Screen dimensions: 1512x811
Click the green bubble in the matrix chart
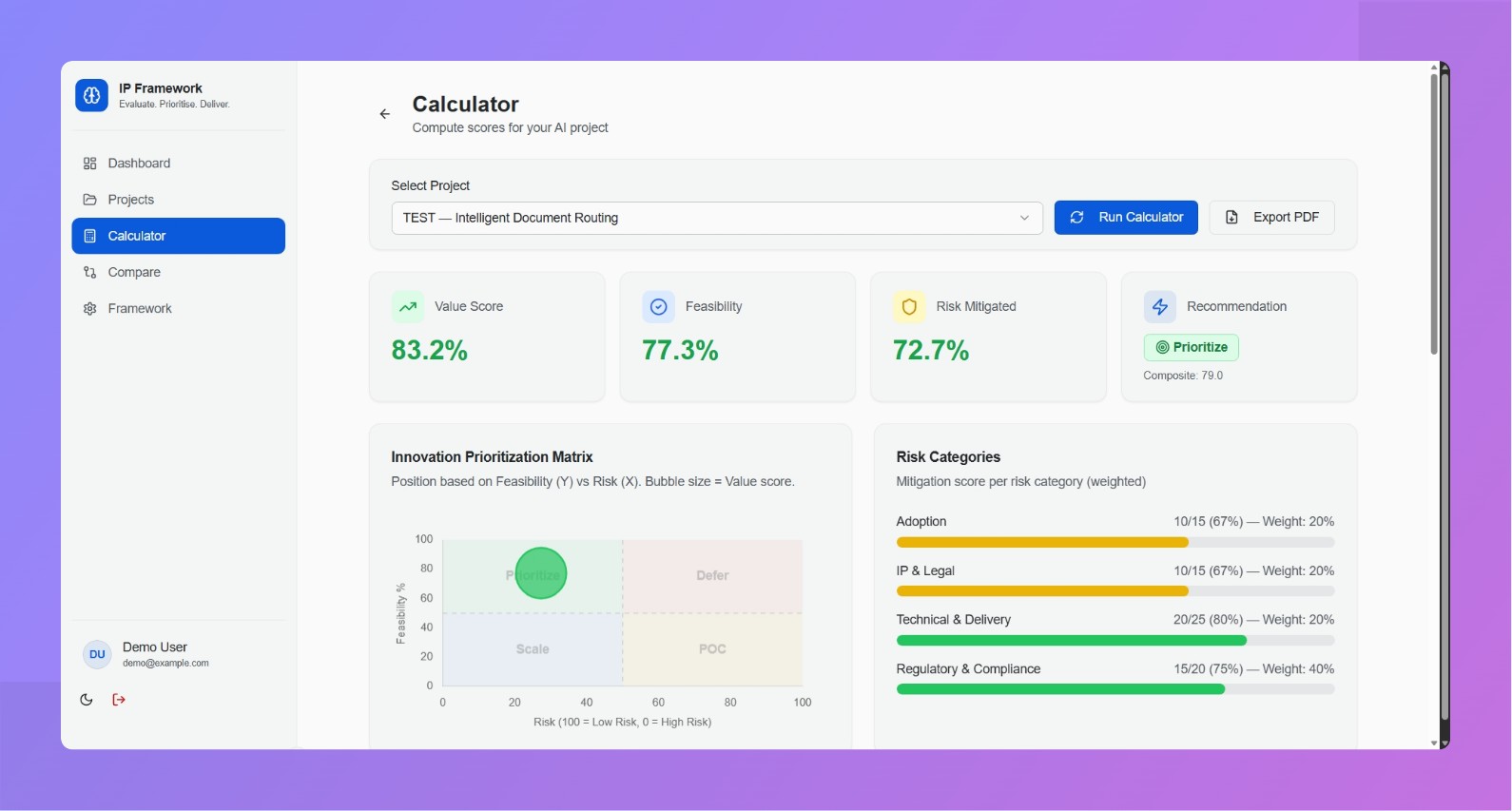click(x=541, y=573)
